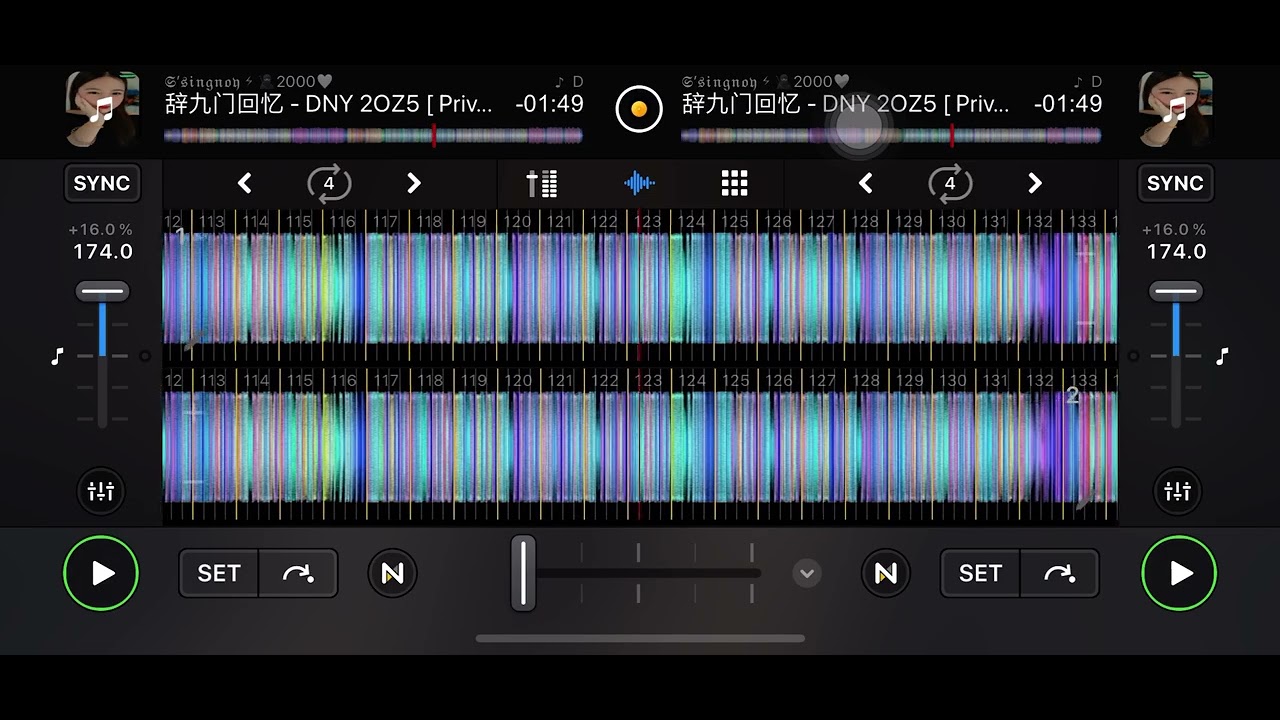Set cue point on left deck

219,573
